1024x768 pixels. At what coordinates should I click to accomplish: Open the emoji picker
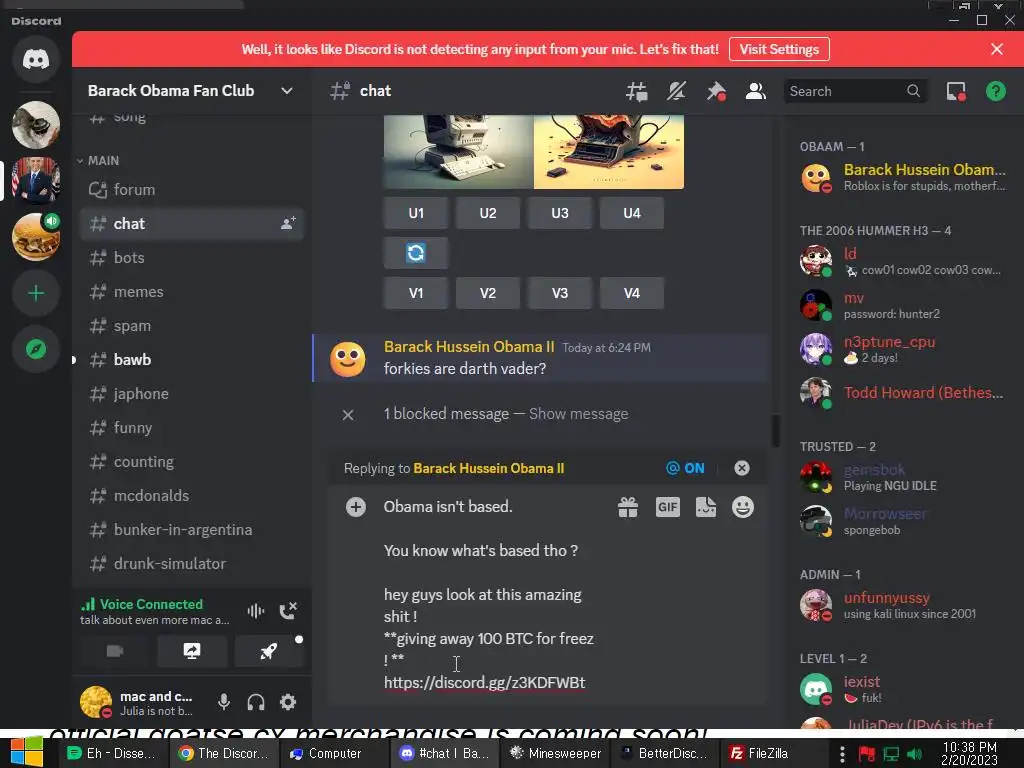(743, 507)
